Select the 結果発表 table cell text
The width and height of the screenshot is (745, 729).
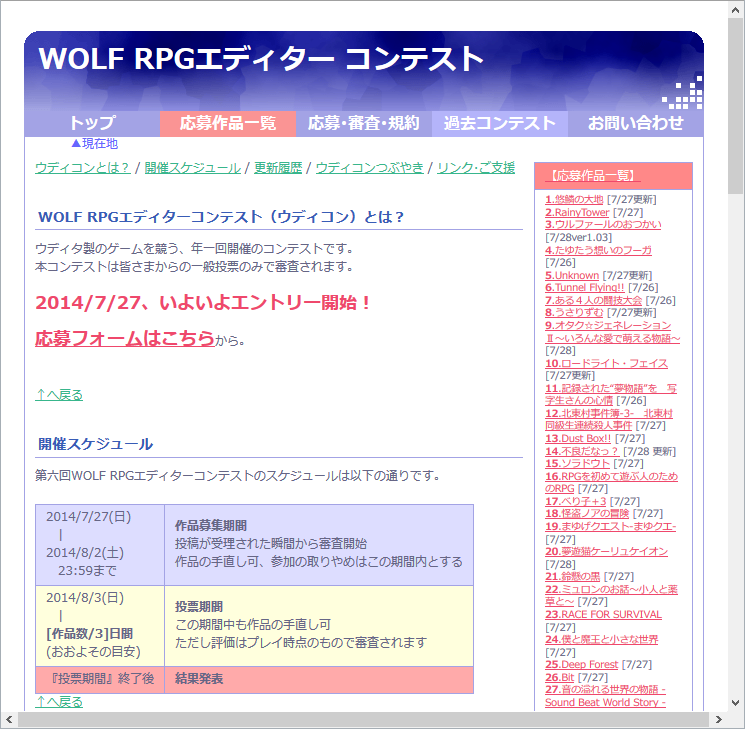pyautogui.click(x=199, y=679)
